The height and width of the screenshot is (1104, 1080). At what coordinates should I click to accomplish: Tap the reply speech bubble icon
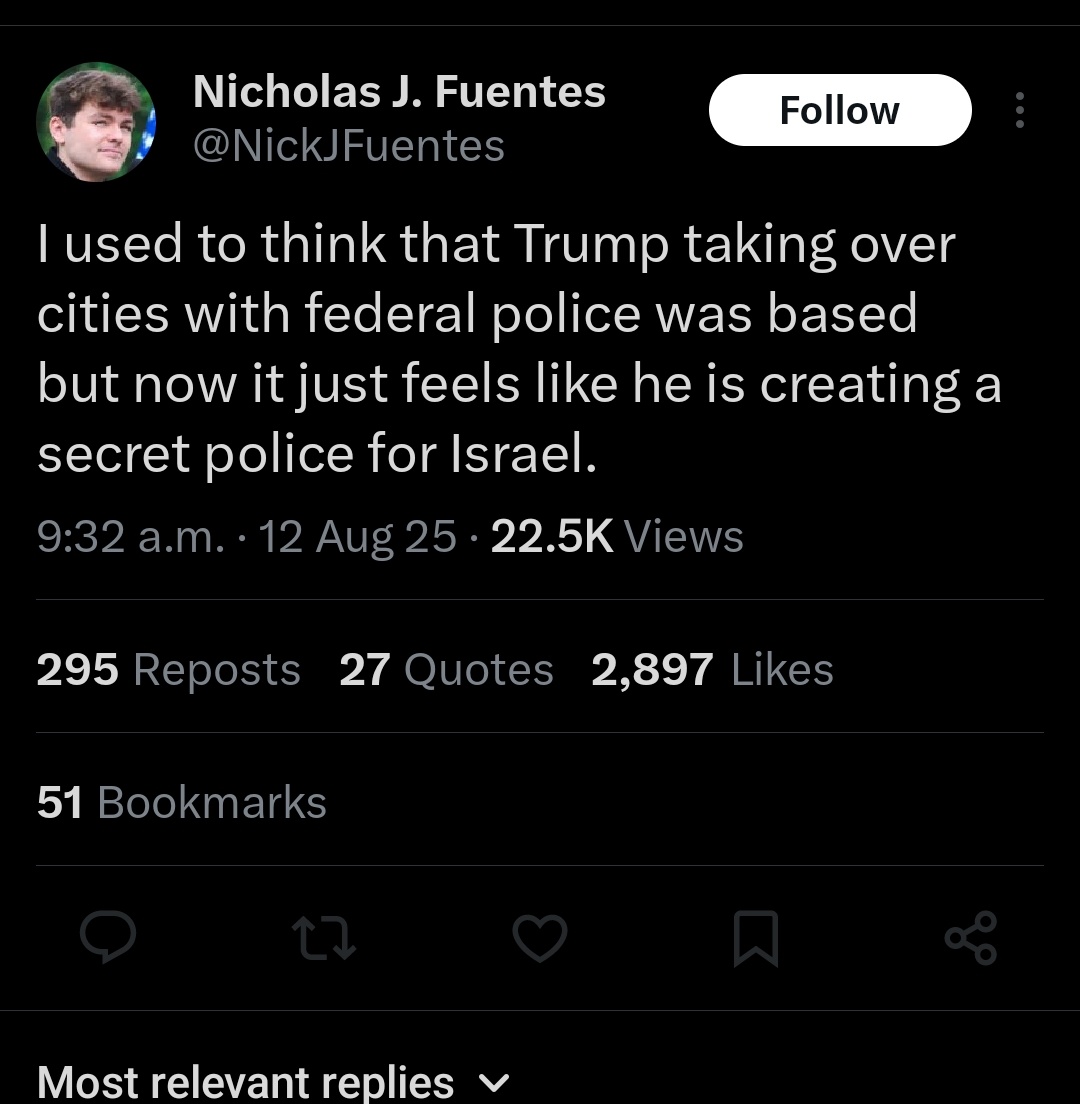click(108, 939)
